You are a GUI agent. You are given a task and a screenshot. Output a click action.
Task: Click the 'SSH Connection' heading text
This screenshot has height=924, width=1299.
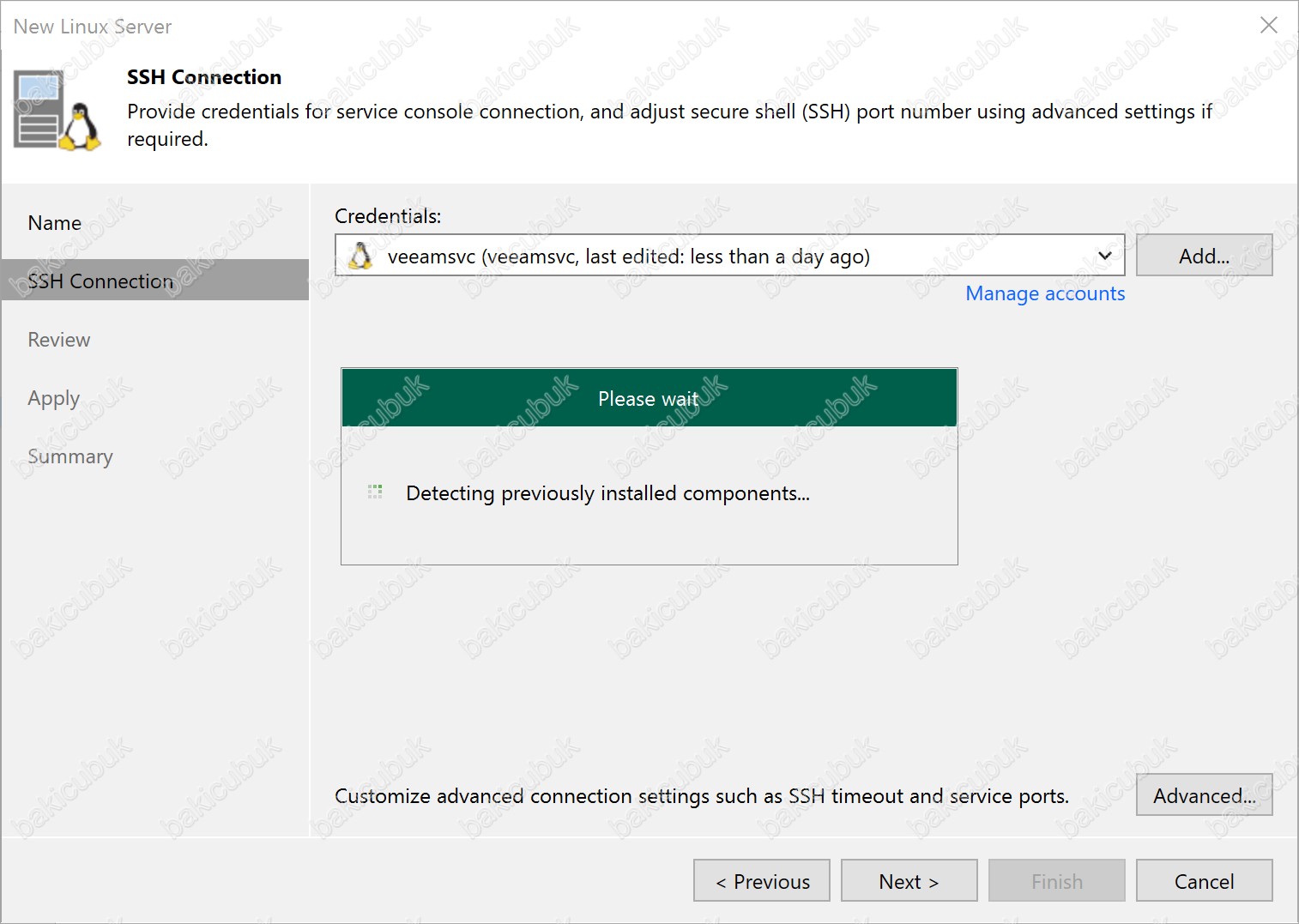tap(204, 77)
